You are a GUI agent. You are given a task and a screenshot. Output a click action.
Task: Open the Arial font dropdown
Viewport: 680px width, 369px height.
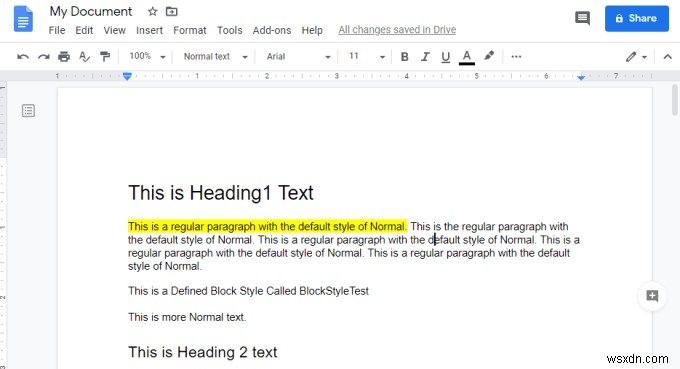click(x=298, y=56)
